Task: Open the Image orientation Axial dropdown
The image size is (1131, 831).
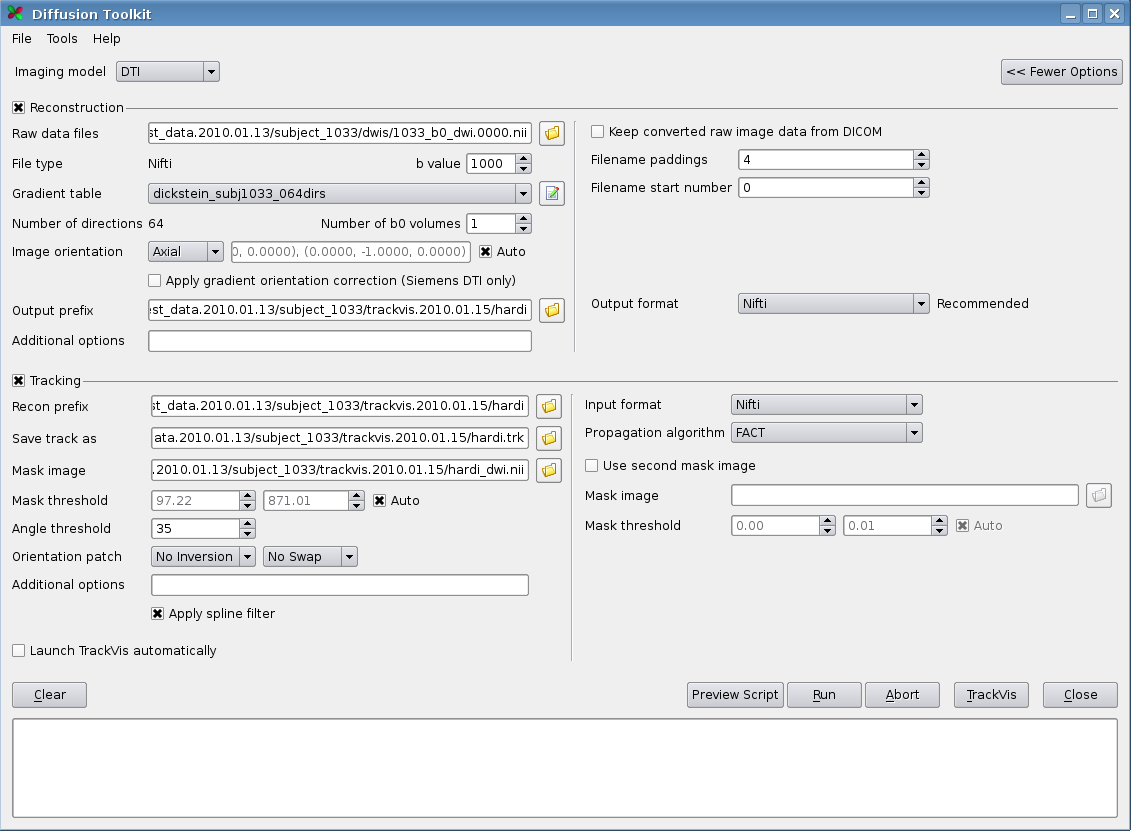Action: point(186,252)
